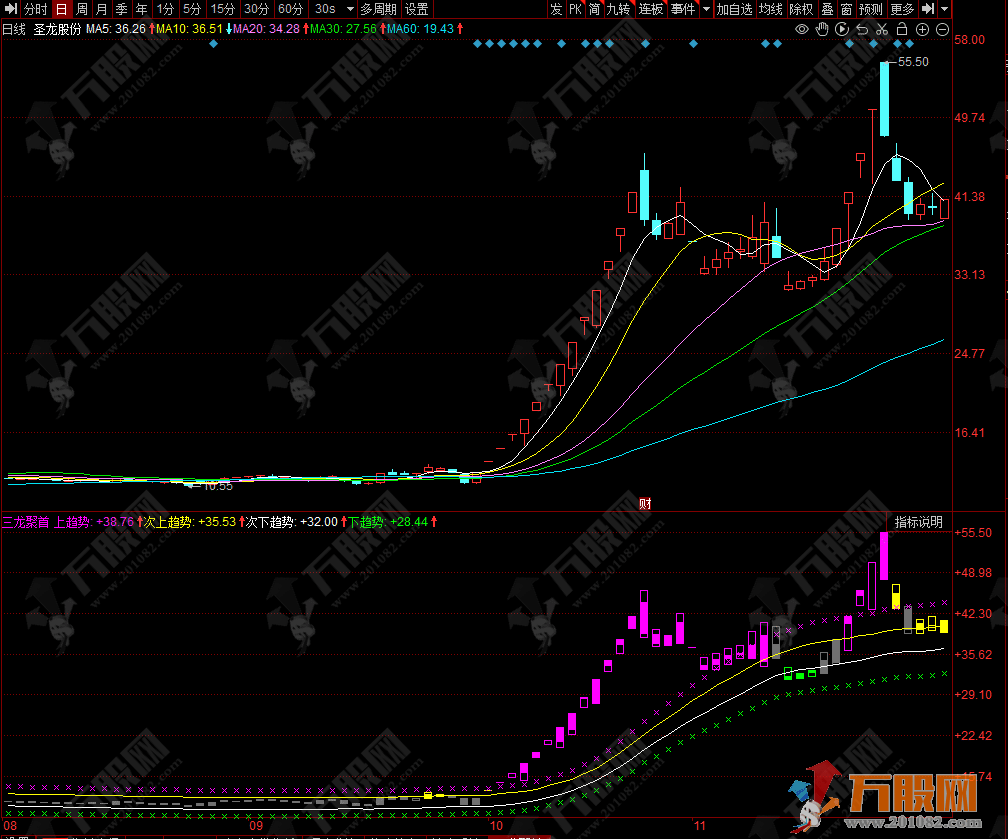Click the tall cyan candlestick at the peak

tap(885, 99)
